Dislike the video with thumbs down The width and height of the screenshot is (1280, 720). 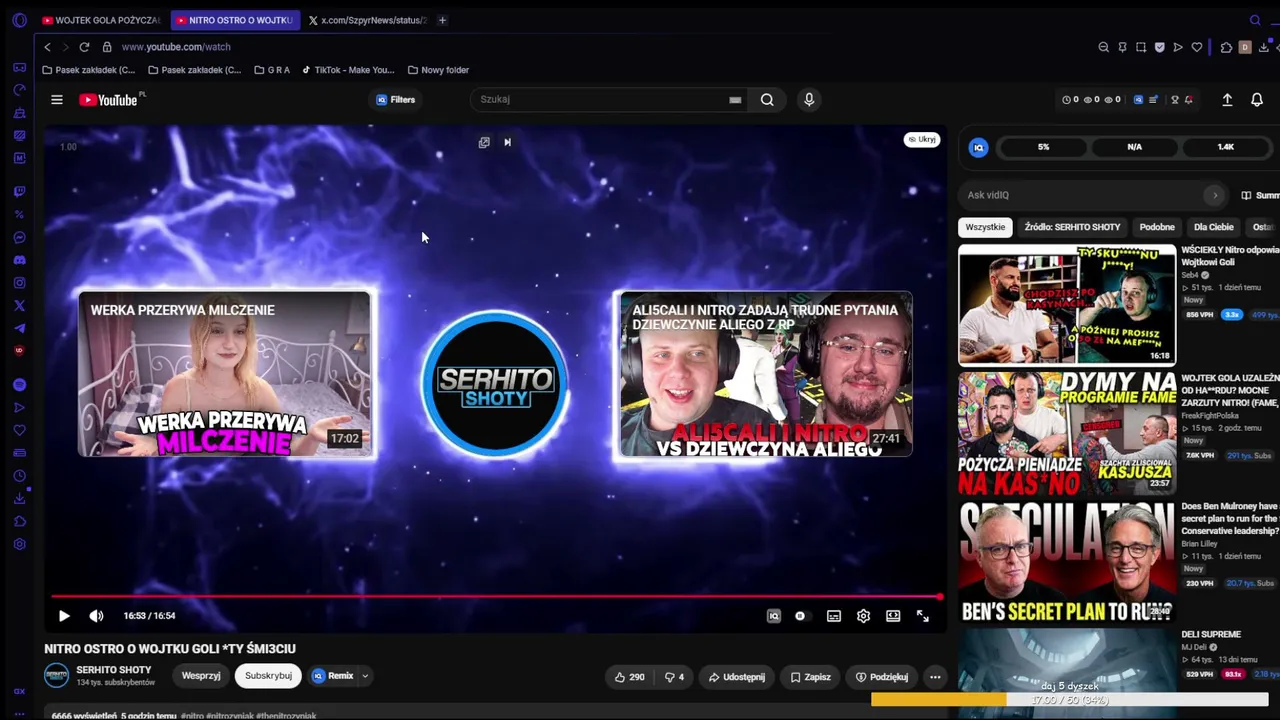(675, 677)
